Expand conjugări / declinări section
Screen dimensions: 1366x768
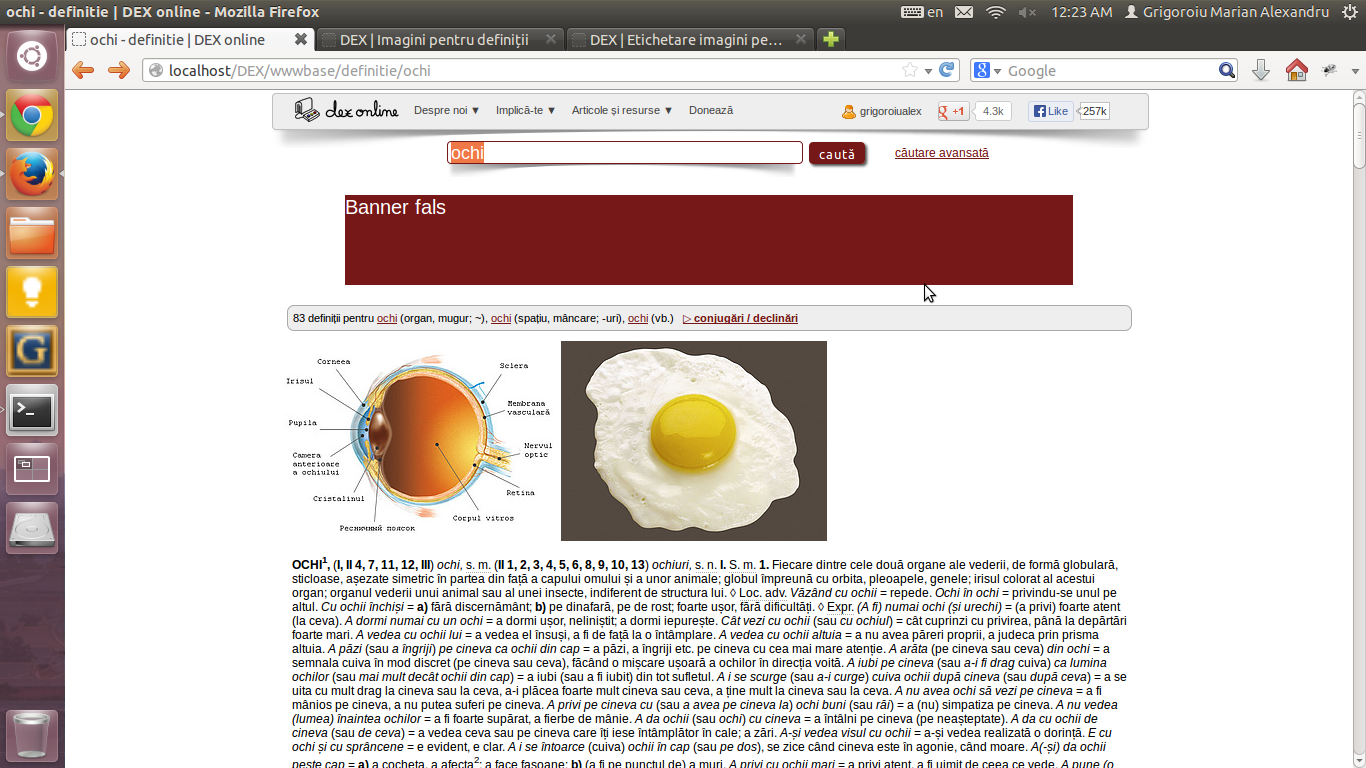pyautogui.click(x=740, y=318)
